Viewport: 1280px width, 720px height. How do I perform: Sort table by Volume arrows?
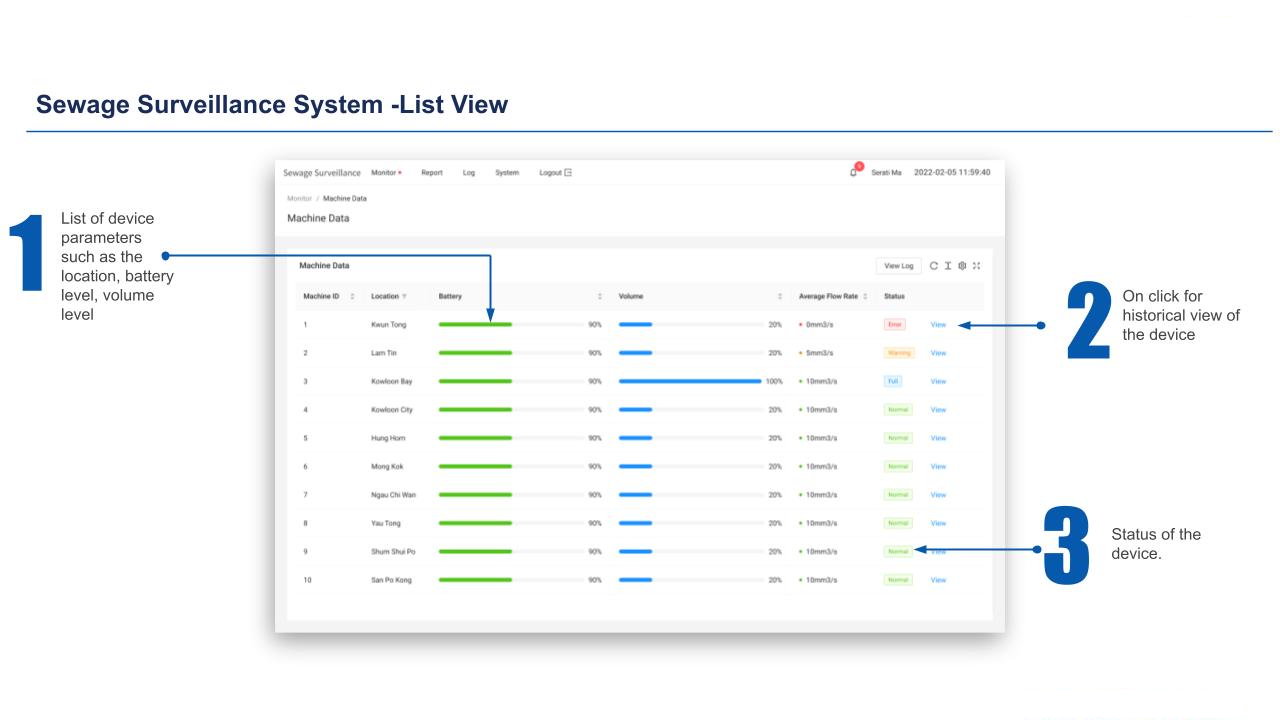(x=779, y=296)
